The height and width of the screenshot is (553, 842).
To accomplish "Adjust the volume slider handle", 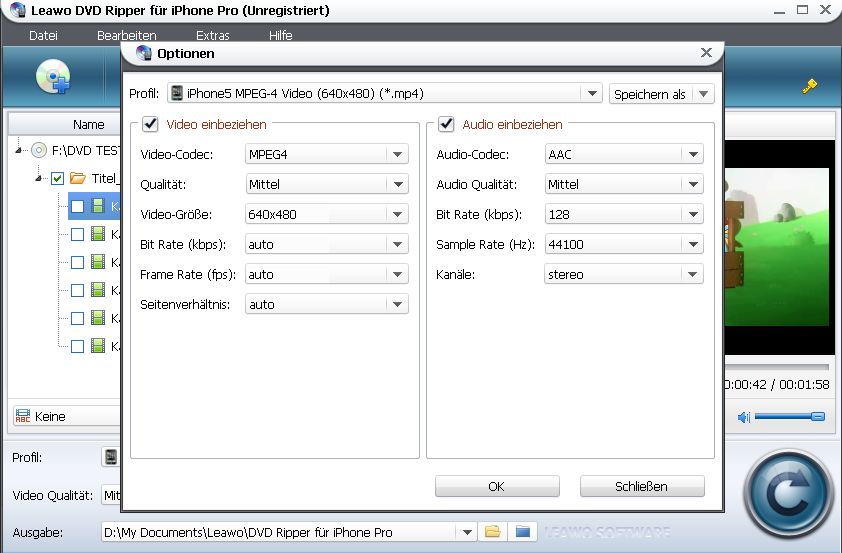I will (x=818, y=417).
